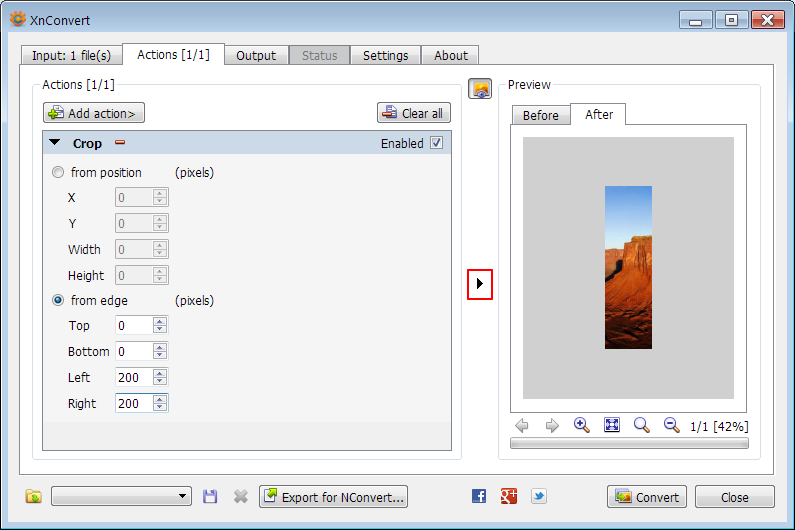
Task: Switch to the Input: 1 file(s) tab
Action: (x=71, y=55)
